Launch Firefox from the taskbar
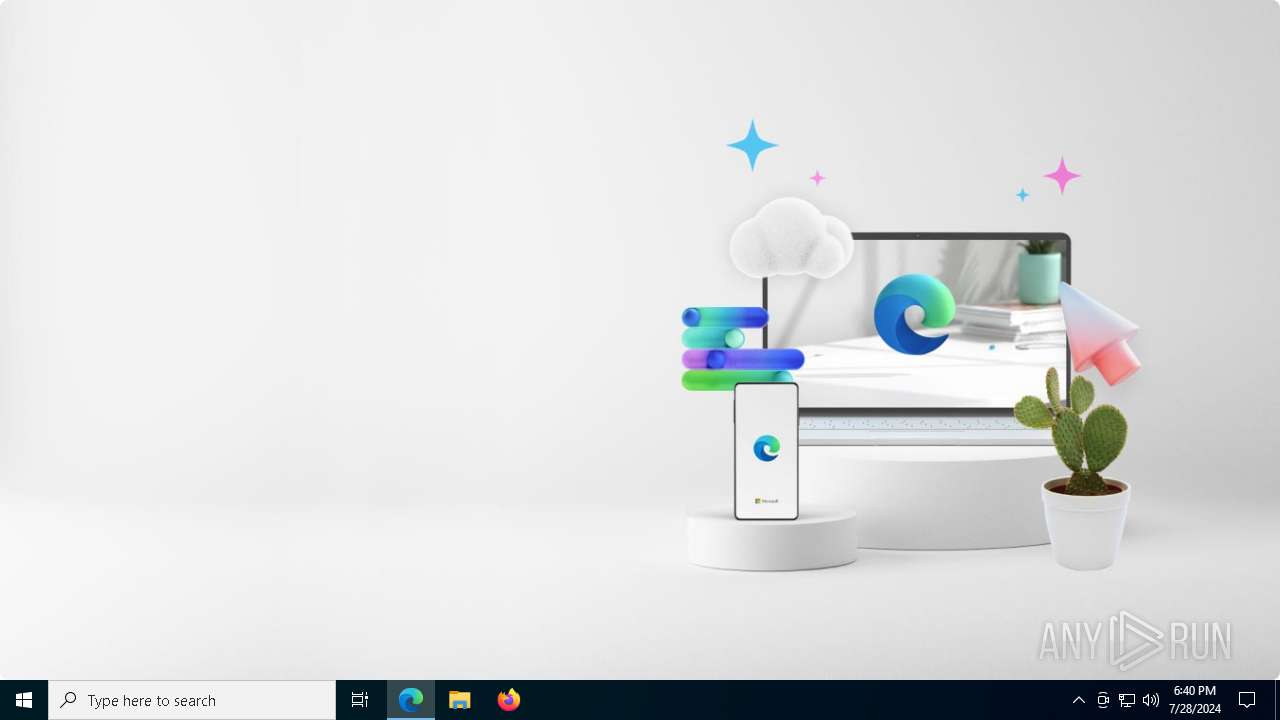The height and width of the screenshot is (720, 1280). pyautogui.click(x=509, y=700)
